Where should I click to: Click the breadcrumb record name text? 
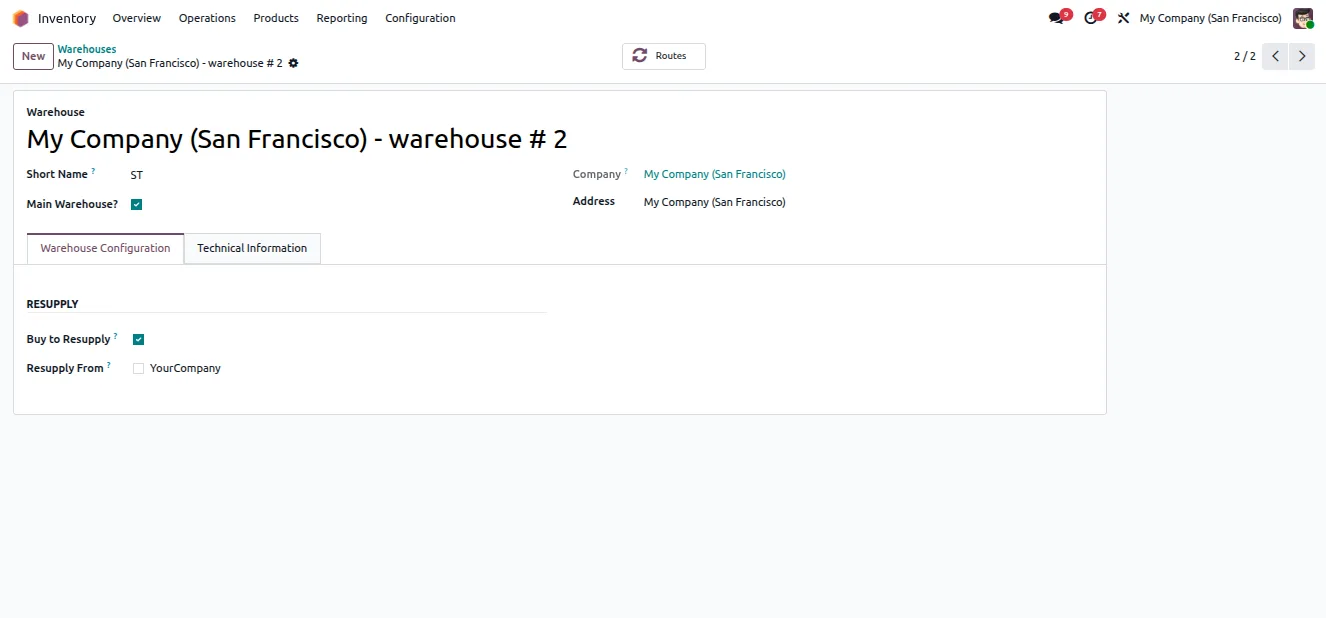[x=170, y=63]
